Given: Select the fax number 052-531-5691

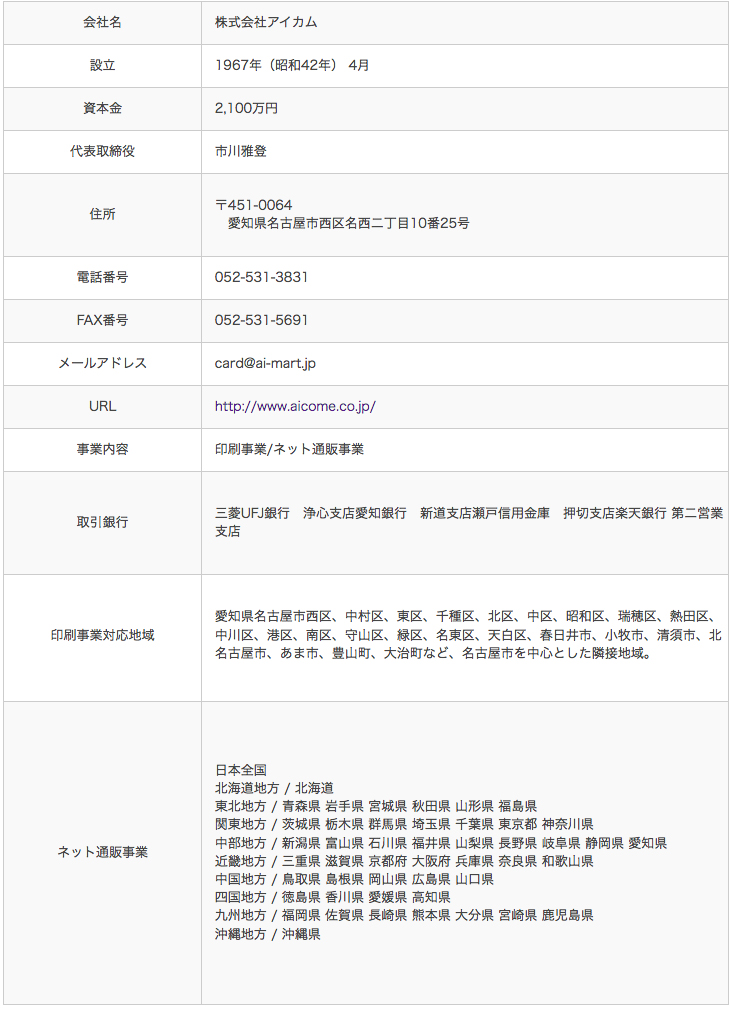Looking at the screenshot, I should tap(261, 320).
